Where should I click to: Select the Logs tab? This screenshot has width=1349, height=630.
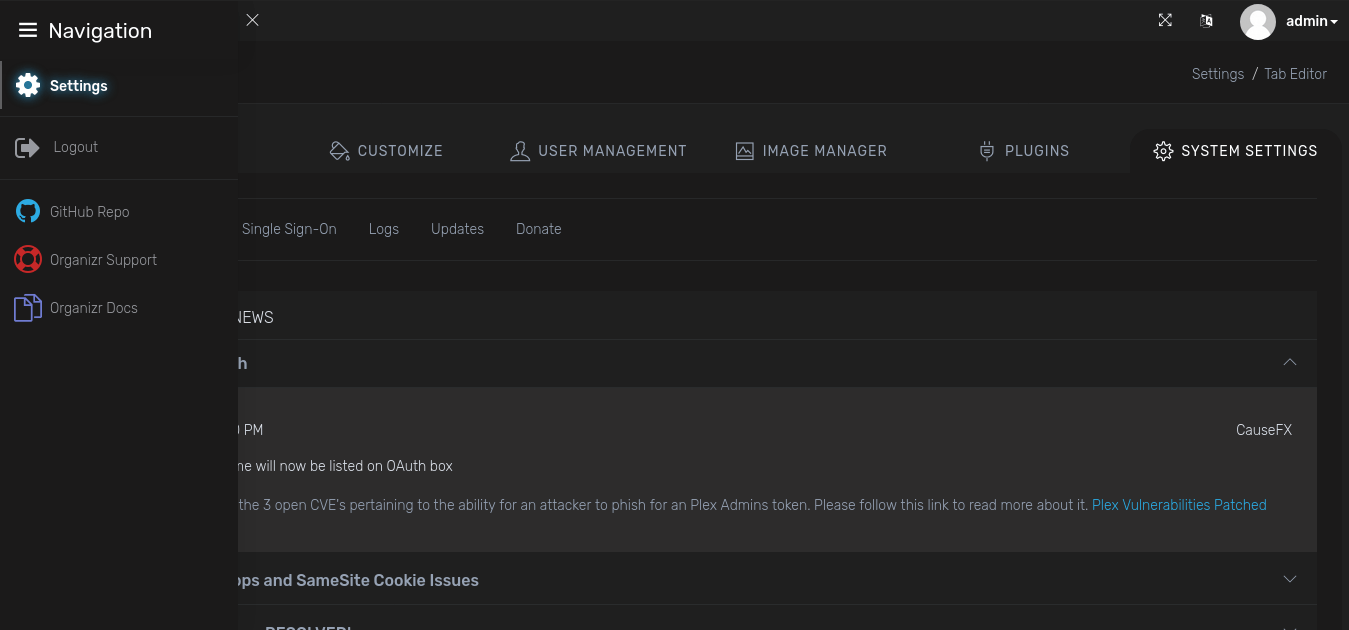383,229
